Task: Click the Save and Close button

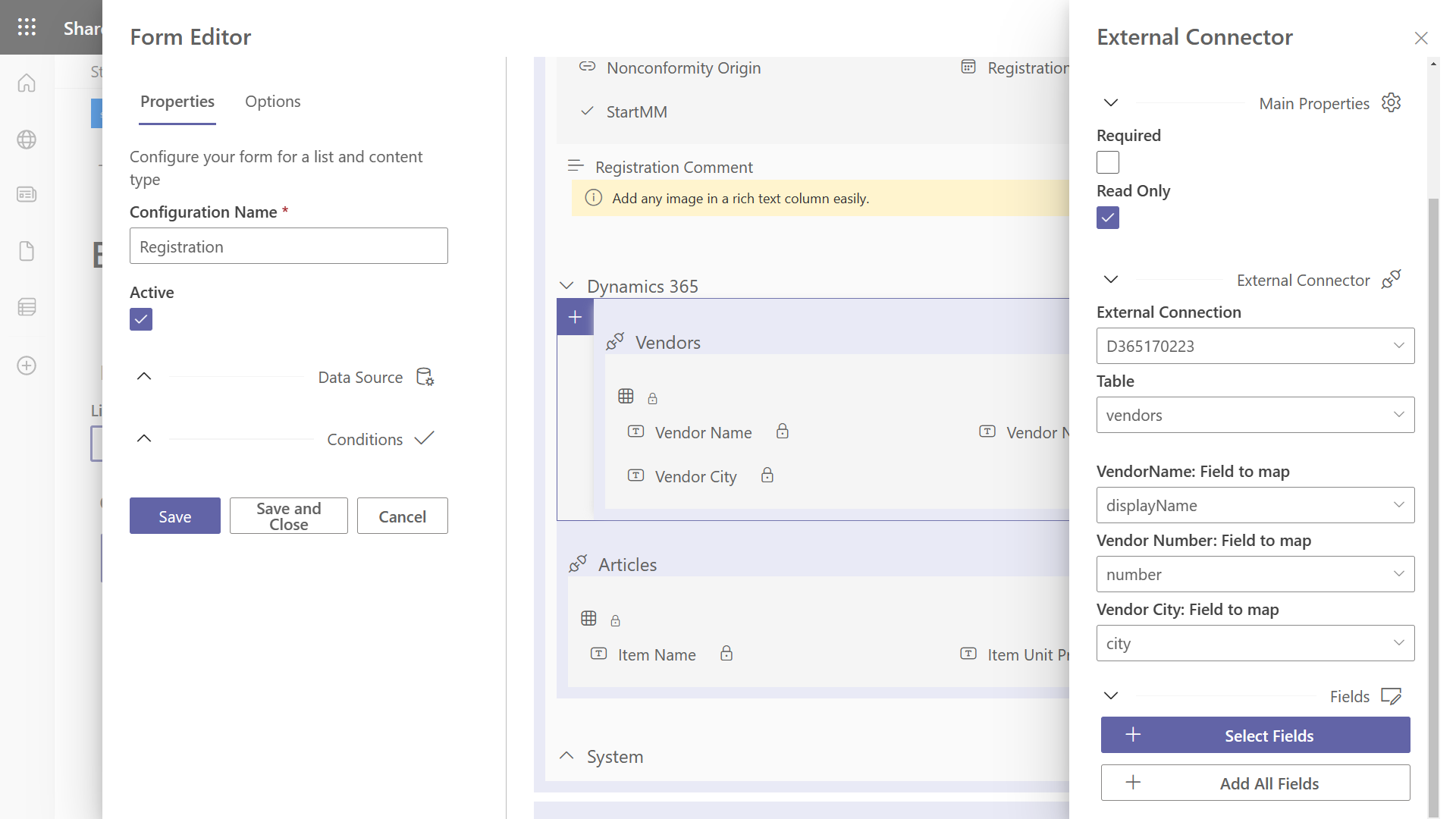Action: [289, 516]
